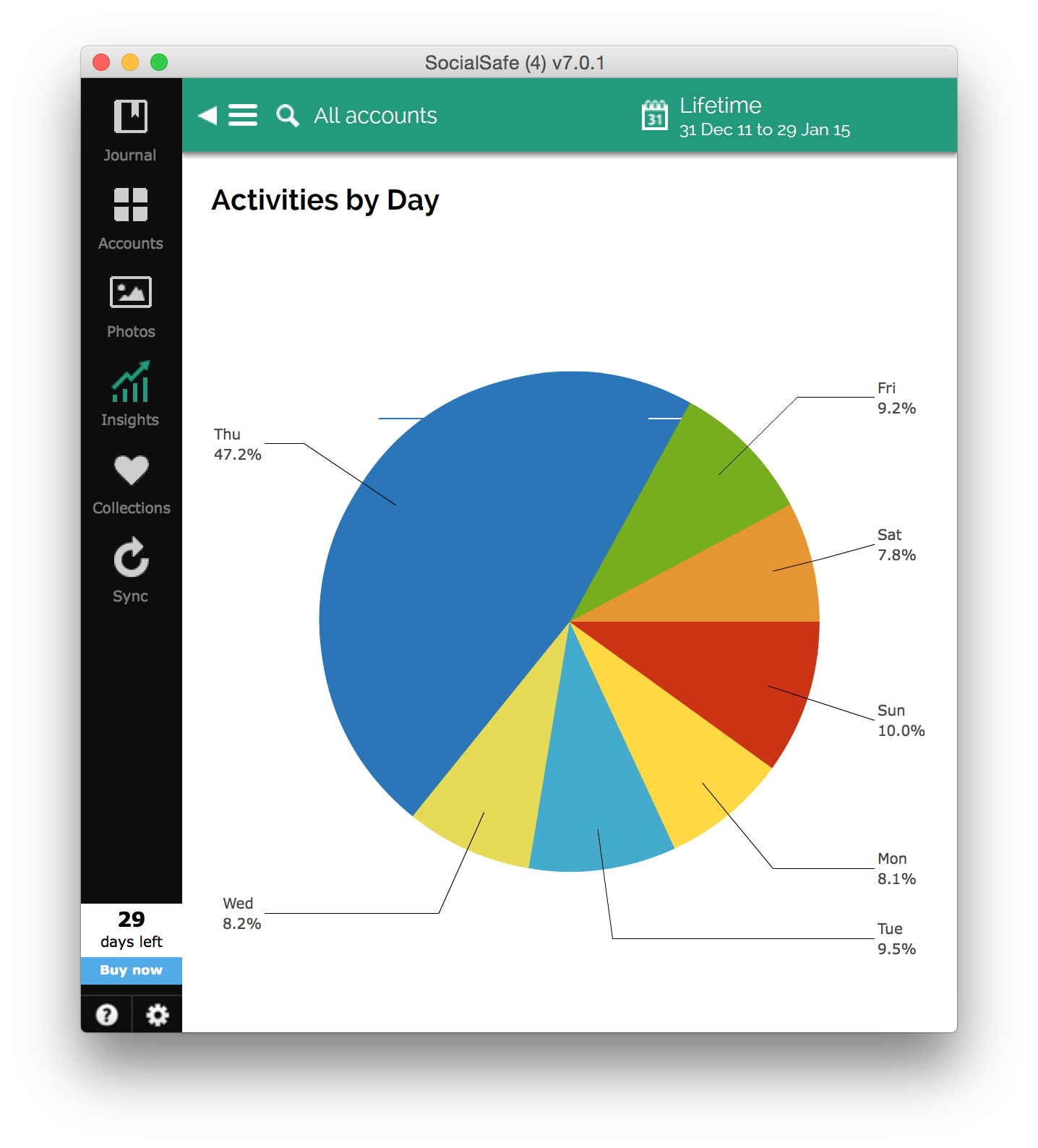Expand the Lifetime date range selector
Image resolution: width=1038 pixels, height=1148 pixels.
pyautogui.click(x=763, y=116)
